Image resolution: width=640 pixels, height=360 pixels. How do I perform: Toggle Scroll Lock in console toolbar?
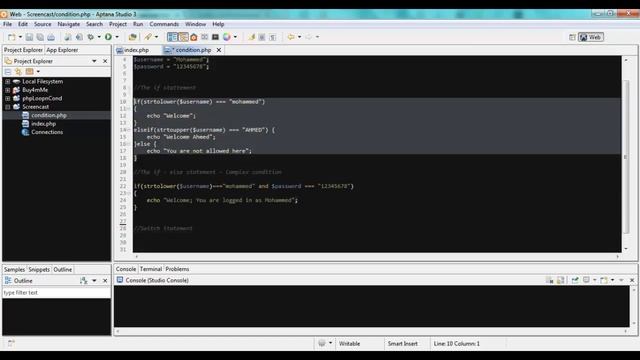pyautogui.click(x=560, y=280)
